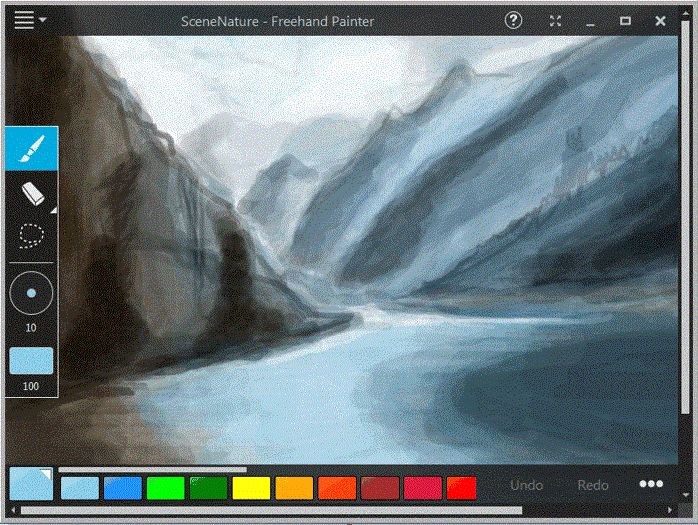Pick the bright green color swatch
The height and width of the screenshot is (525, 698).
pos(166,488)
